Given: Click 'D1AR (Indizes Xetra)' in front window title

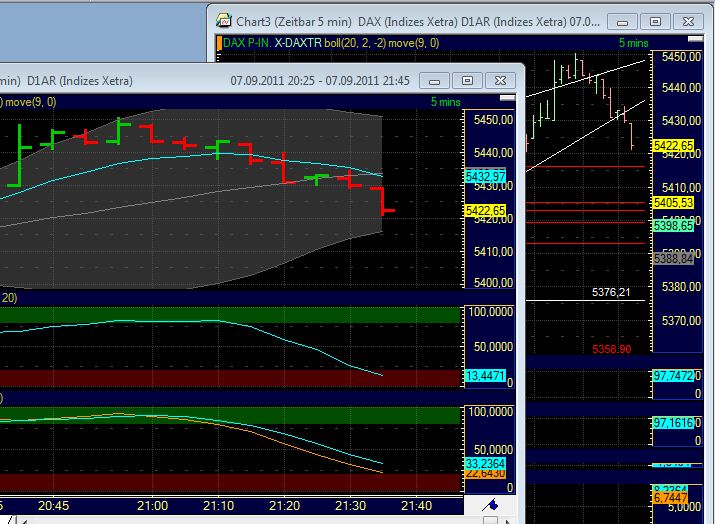Looking at the screenshot, I should coord(80,81).
